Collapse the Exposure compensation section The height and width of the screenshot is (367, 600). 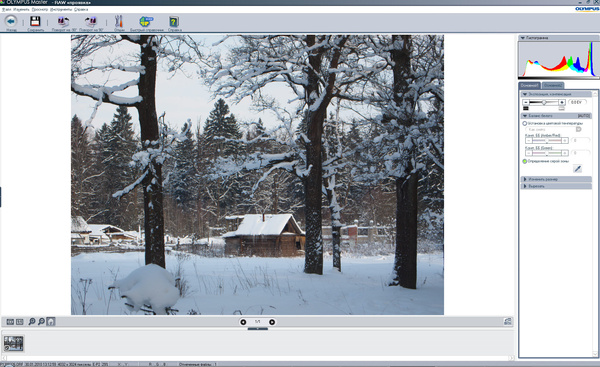click(x=525, y=94)
